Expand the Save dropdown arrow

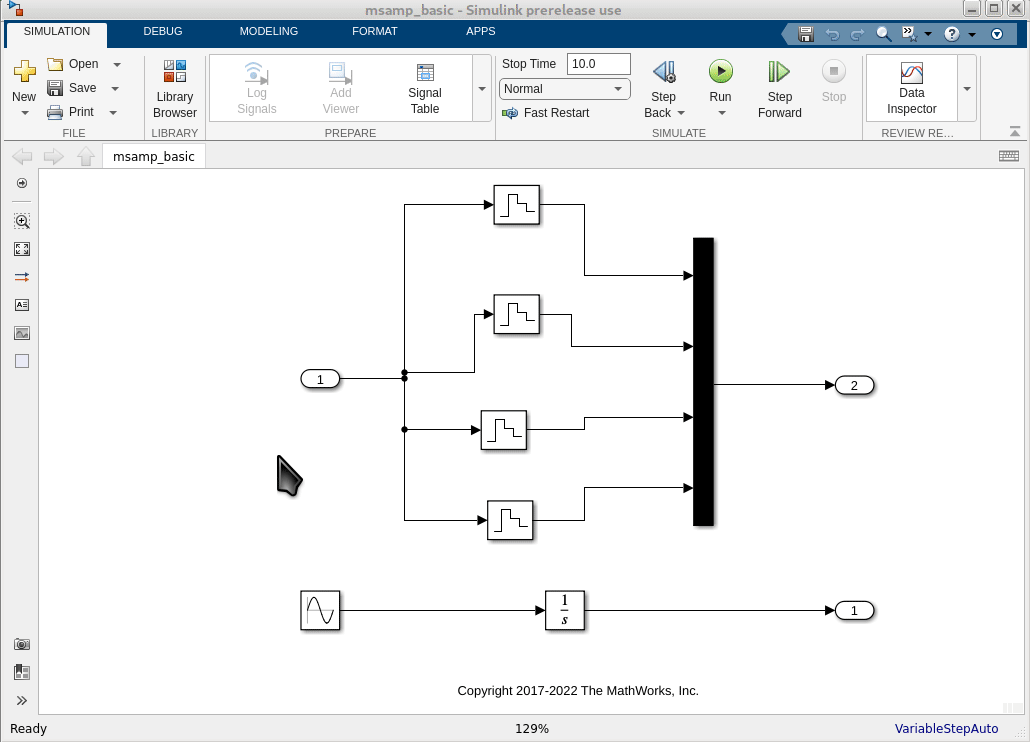point(115,89)
